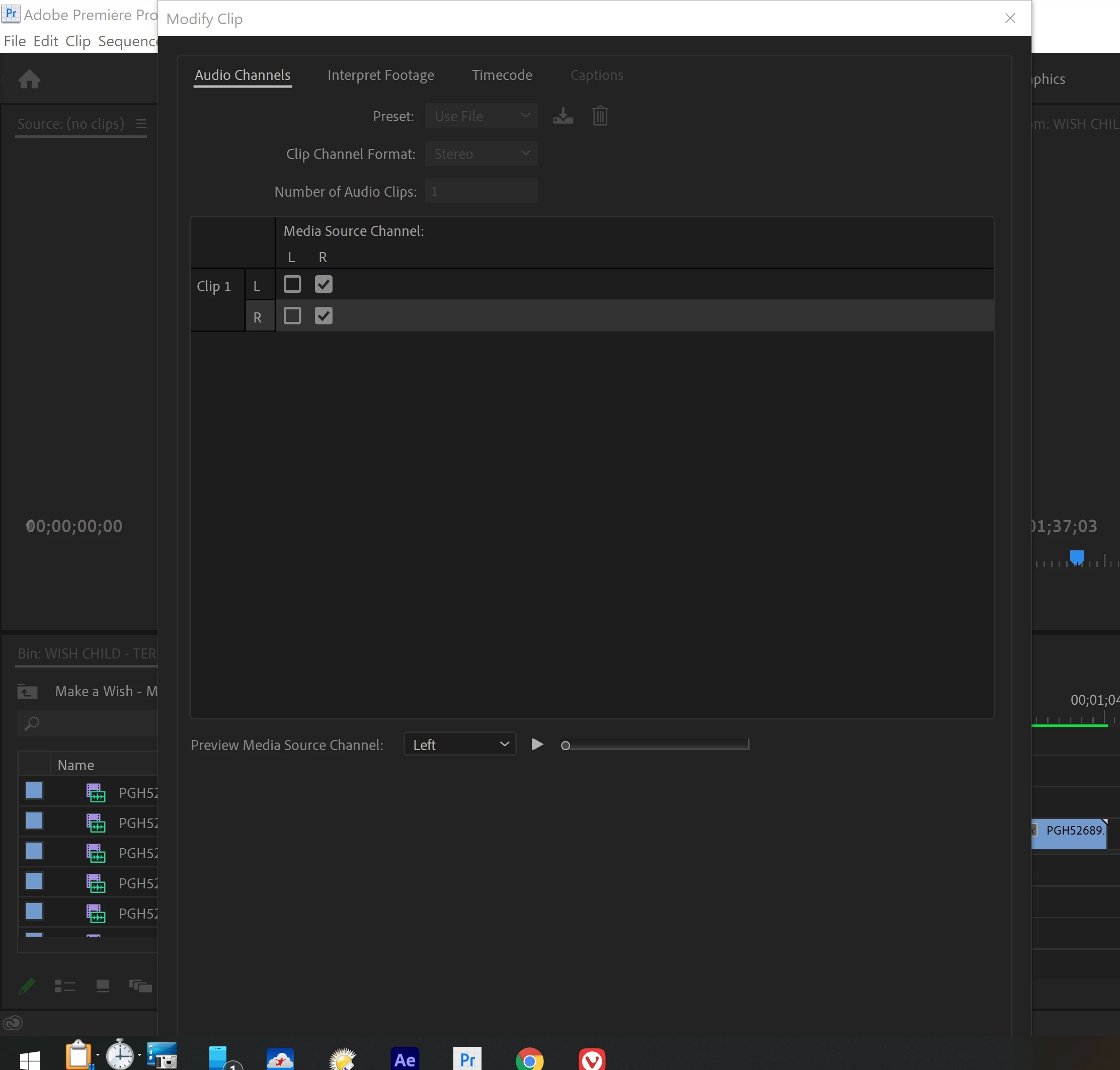Open After Effects from the taskbar

click(x=405, y=1059)
